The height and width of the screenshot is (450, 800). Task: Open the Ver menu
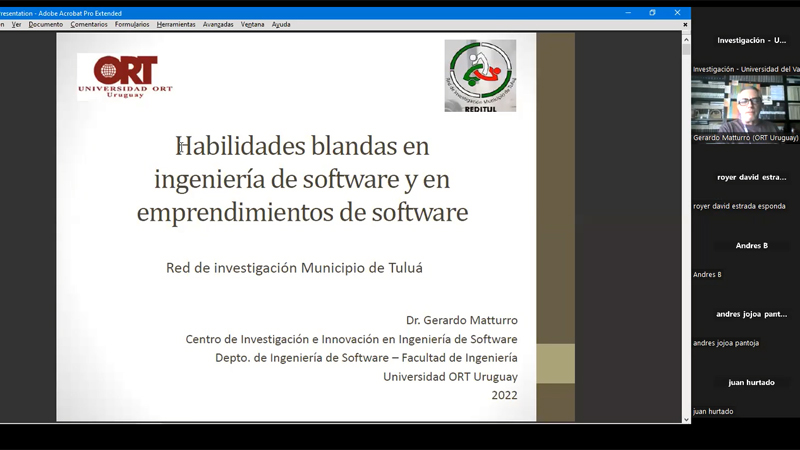point(16,24)
